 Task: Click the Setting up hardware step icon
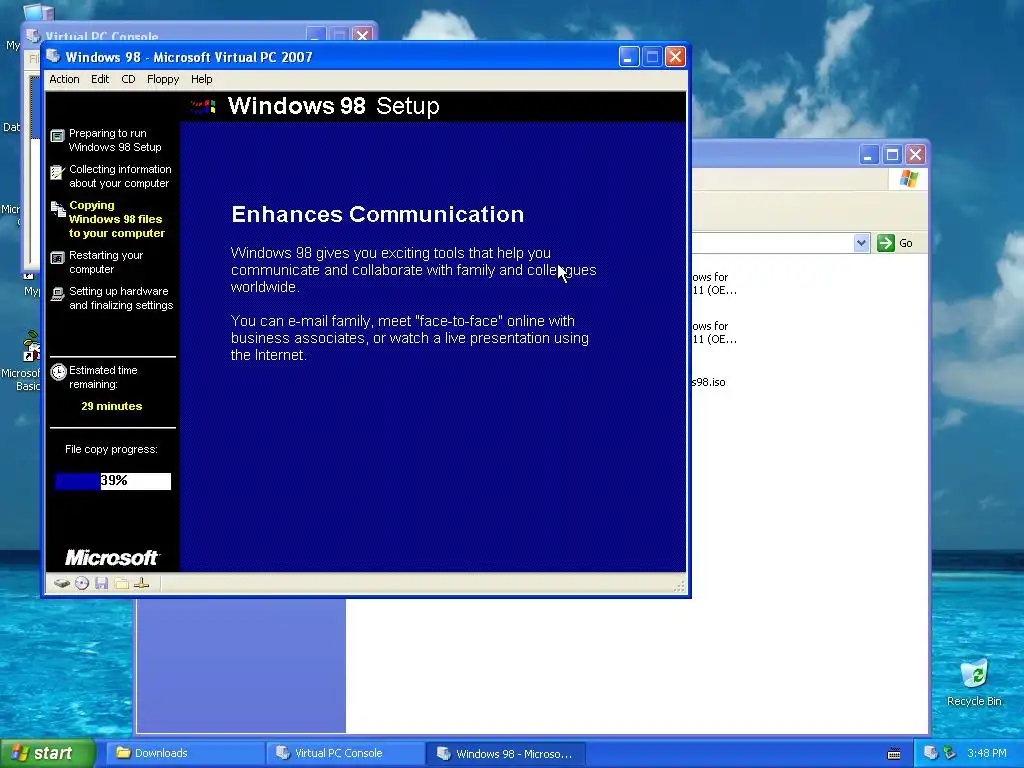coord(57,294)
